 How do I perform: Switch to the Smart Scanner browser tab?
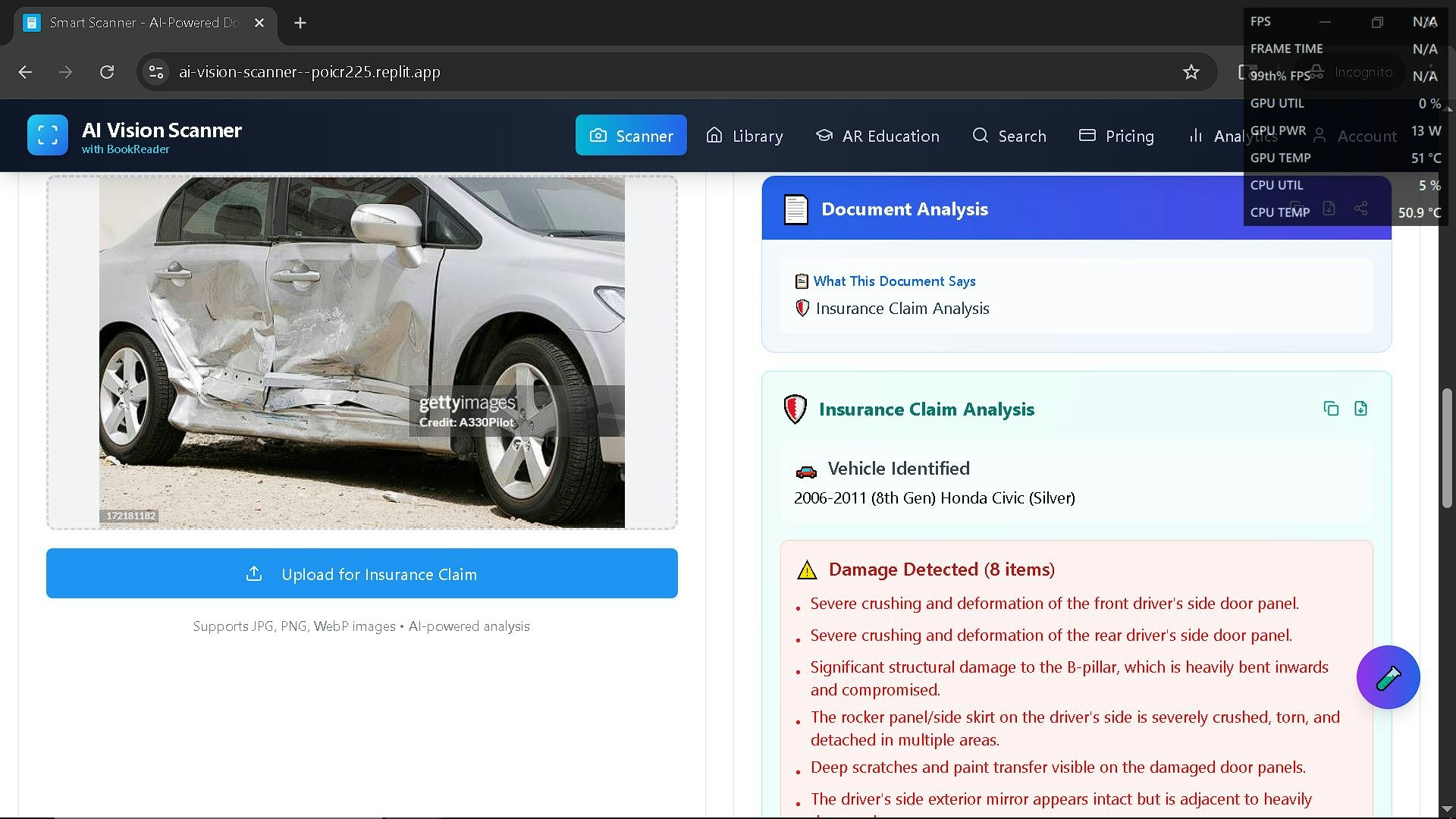[x=136, y=23]
